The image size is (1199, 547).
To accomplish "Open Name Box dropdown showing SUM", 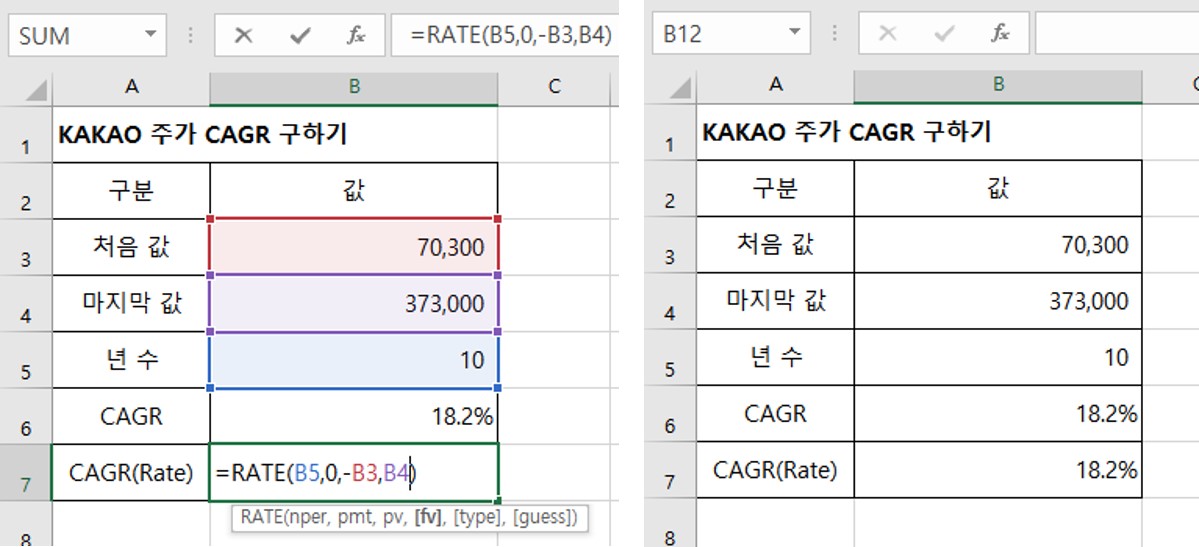I will pos(150,35).
